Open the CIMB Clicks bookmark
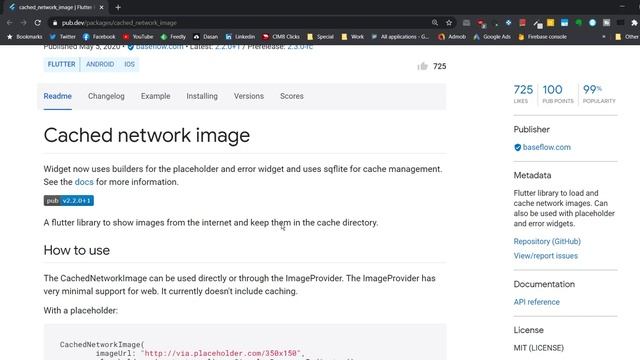 [281, 37]
